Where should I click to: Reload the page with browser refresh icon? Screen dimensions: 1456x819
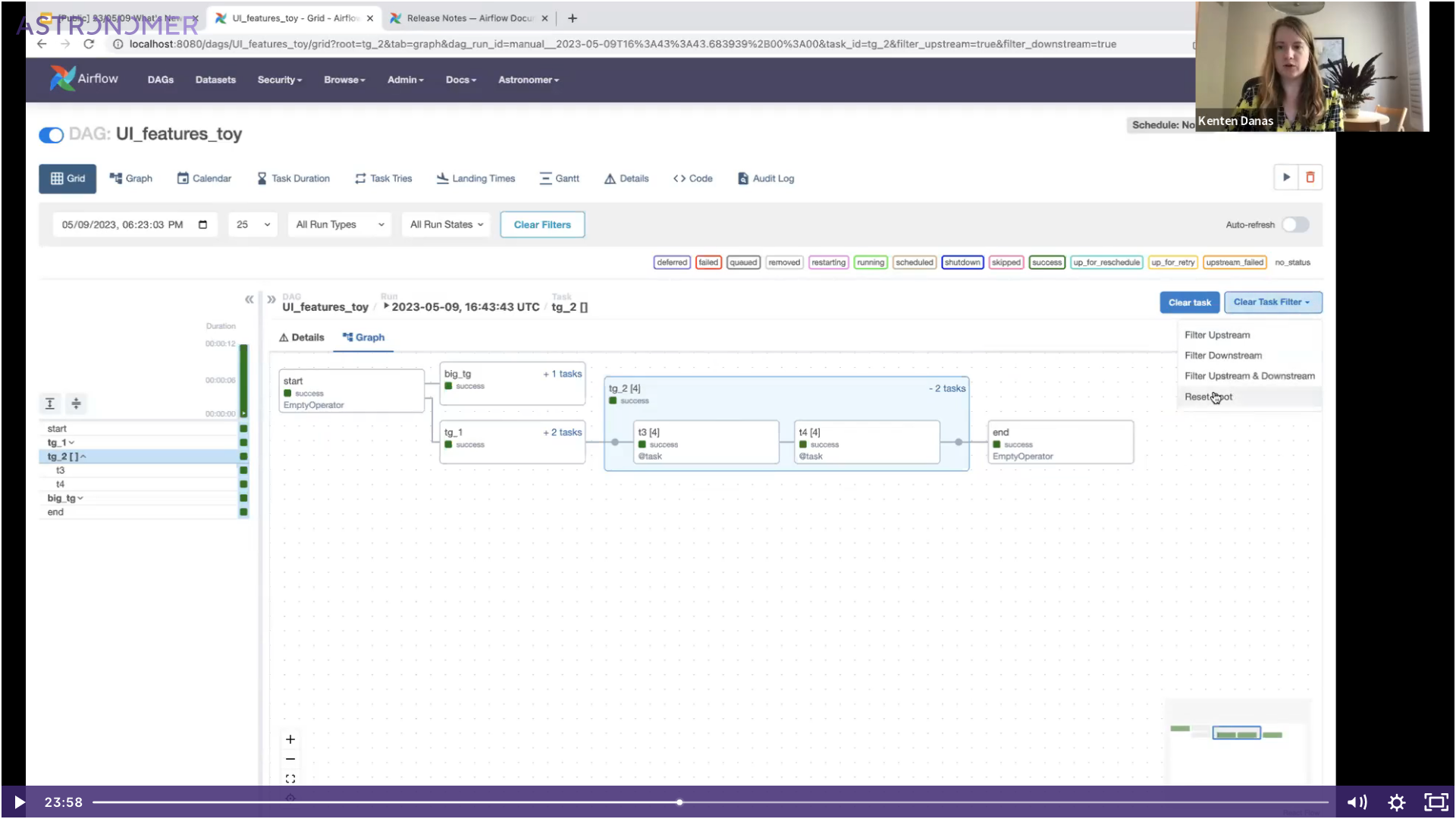89,44
